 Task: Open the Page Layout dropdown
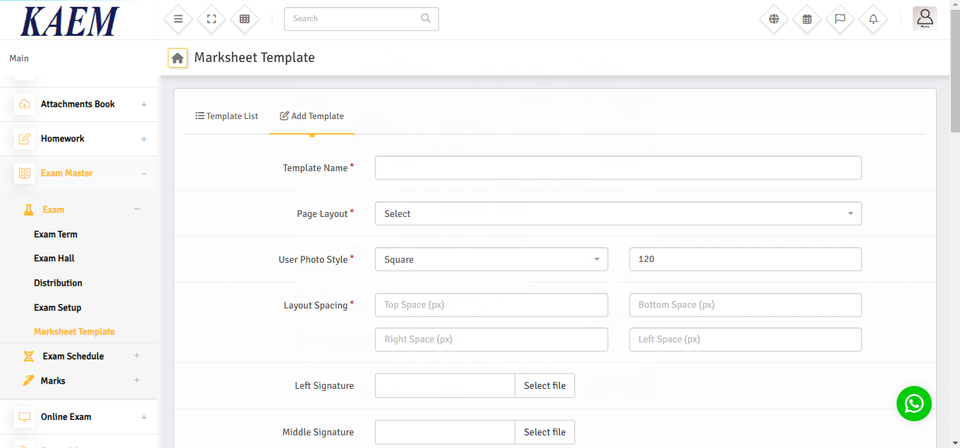tap(617, 214)
